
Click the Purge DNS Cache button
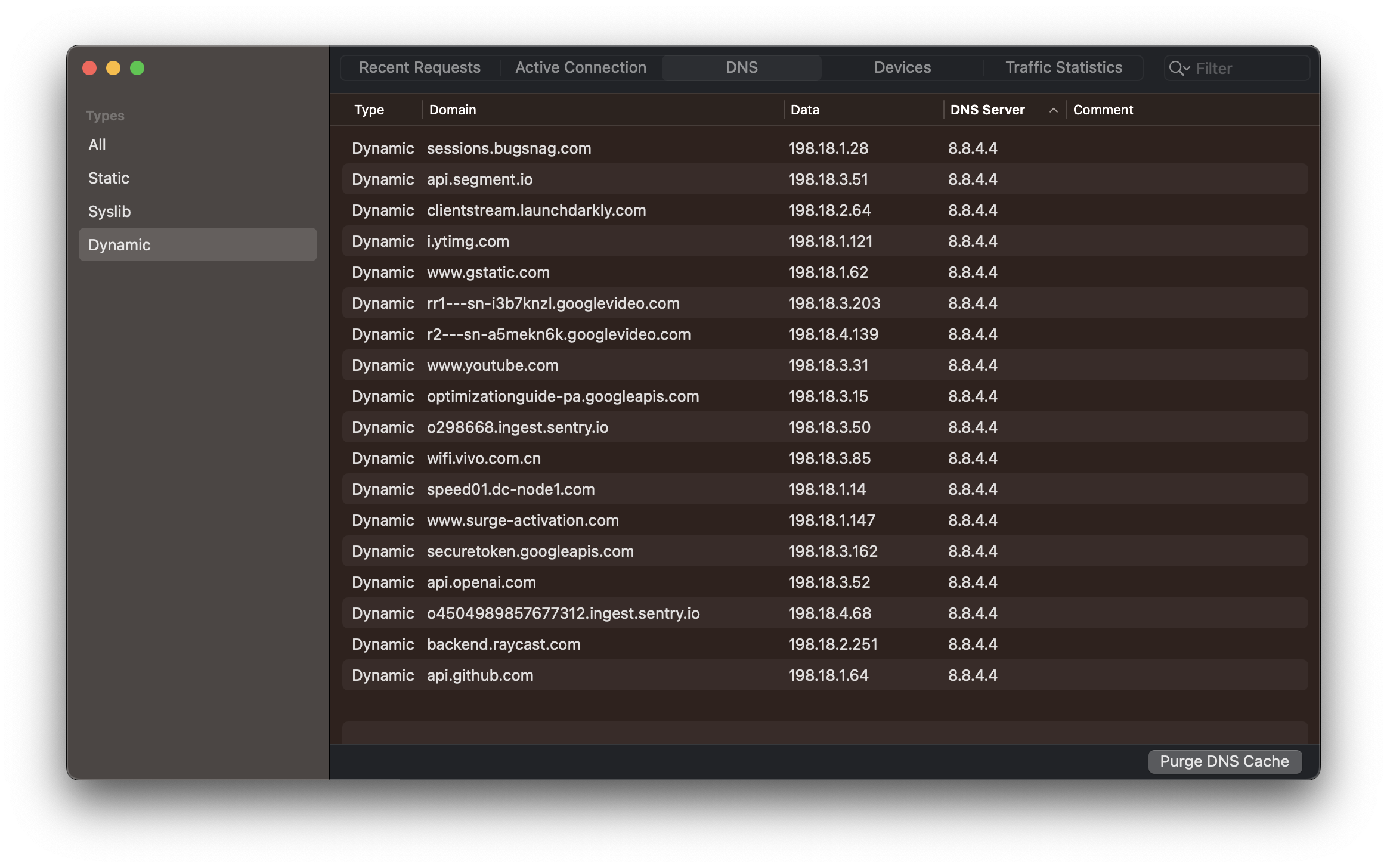1224,761
